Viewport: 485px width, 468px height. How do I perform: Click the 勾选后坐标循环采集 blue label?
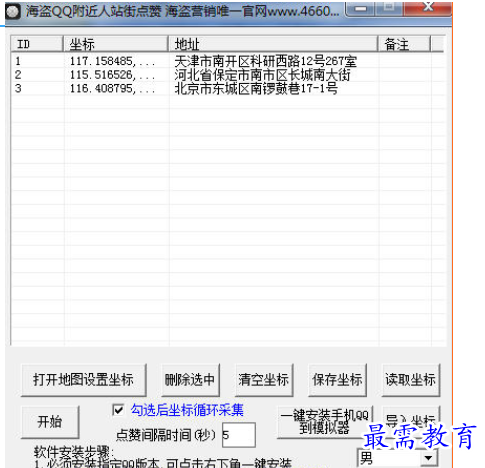pyautogui.click(x=187, y=410)
